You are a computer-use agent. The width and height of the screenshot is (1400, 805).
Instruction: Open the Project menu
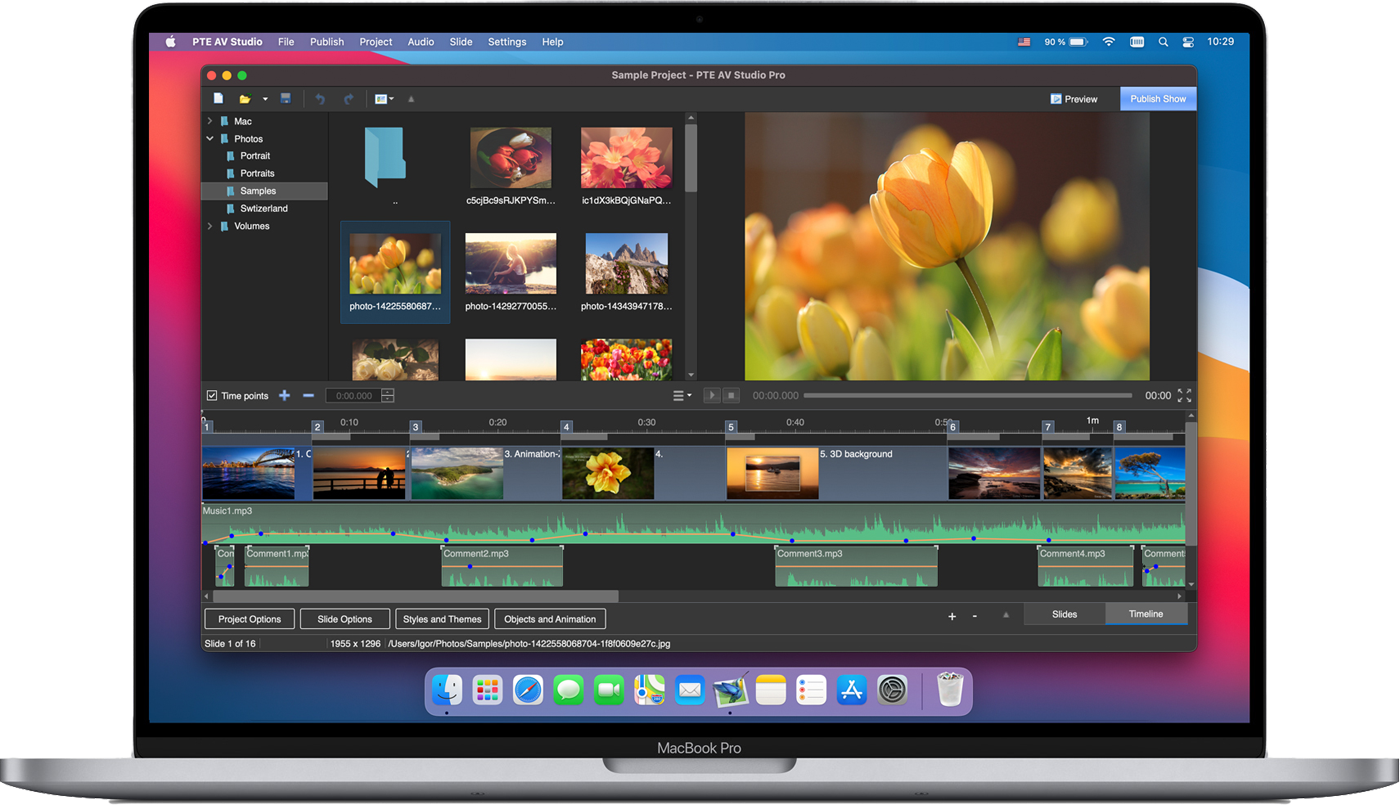(376, 42)
